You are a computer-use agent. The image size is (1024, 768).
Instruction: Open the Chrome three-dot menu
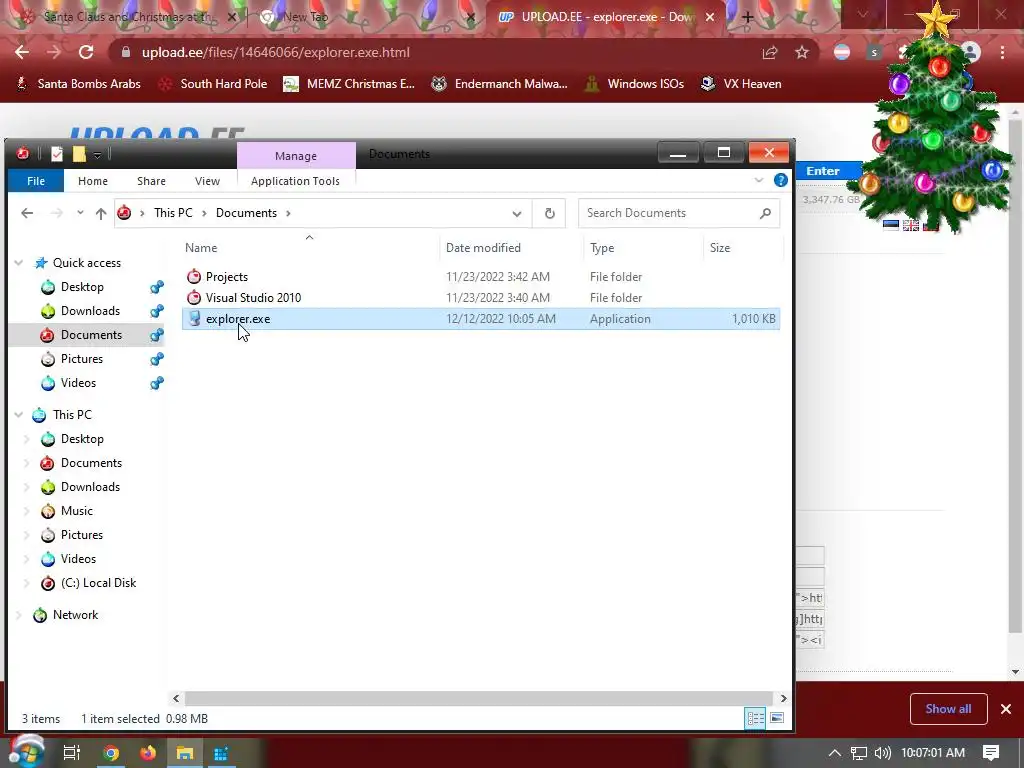(x=1002, y=52)
